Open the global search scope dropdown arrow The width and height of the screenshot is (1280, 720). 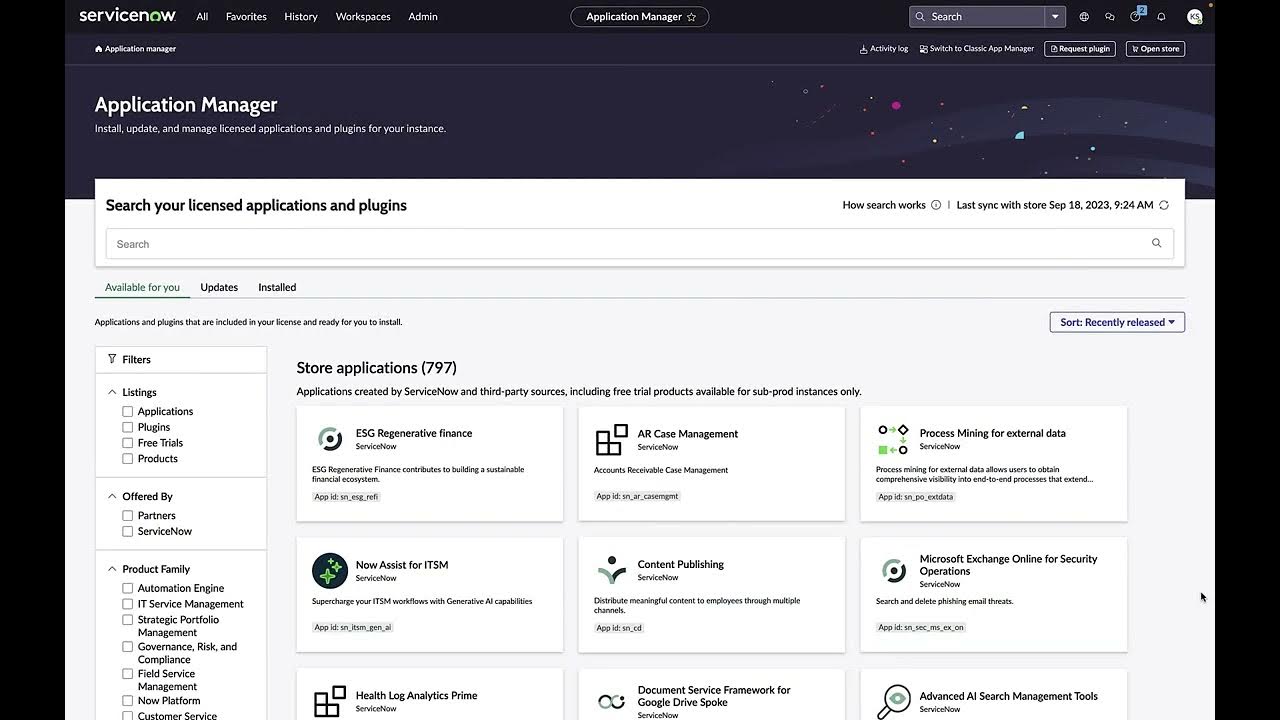click(1055, 17)
